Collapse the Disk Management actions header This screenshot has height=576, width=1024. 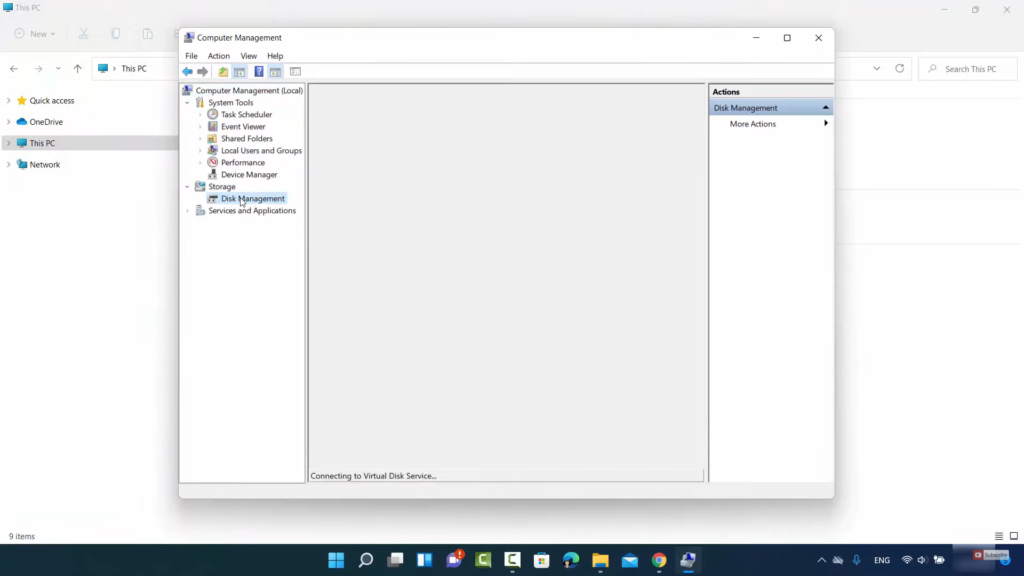825,108
